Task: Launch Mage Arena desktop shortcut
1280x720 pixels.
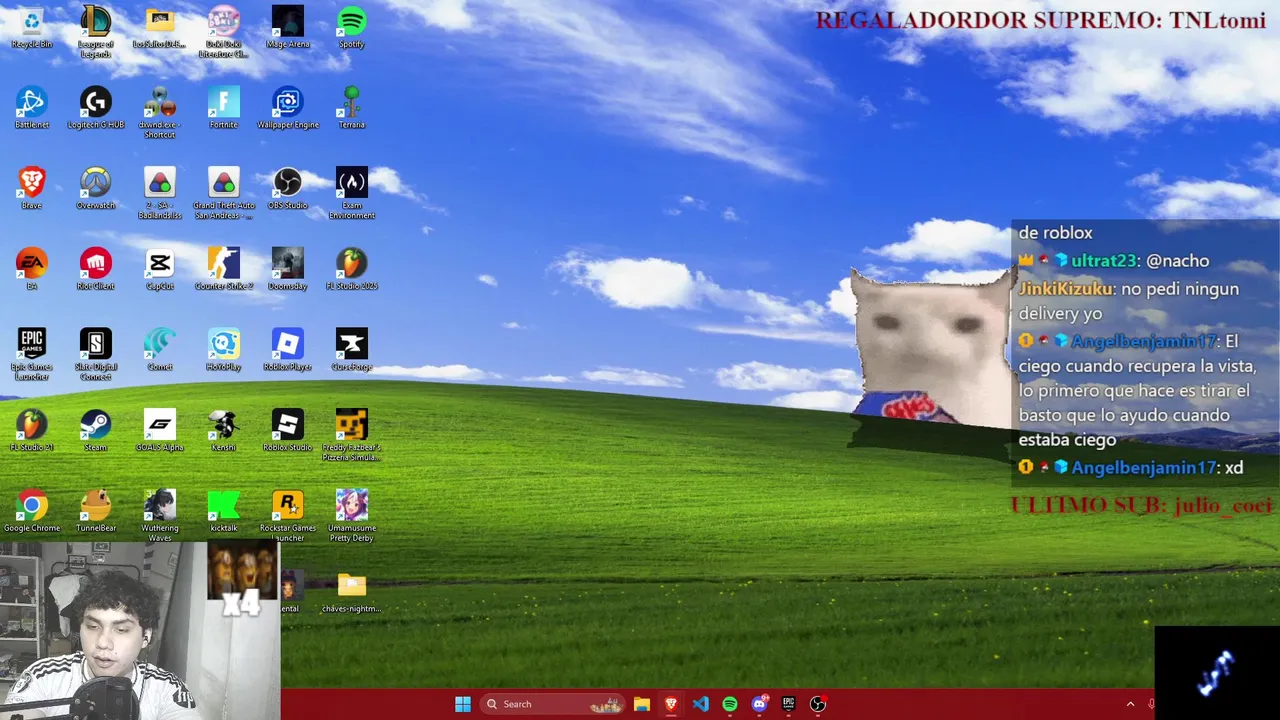Action: tap(288, 28)
